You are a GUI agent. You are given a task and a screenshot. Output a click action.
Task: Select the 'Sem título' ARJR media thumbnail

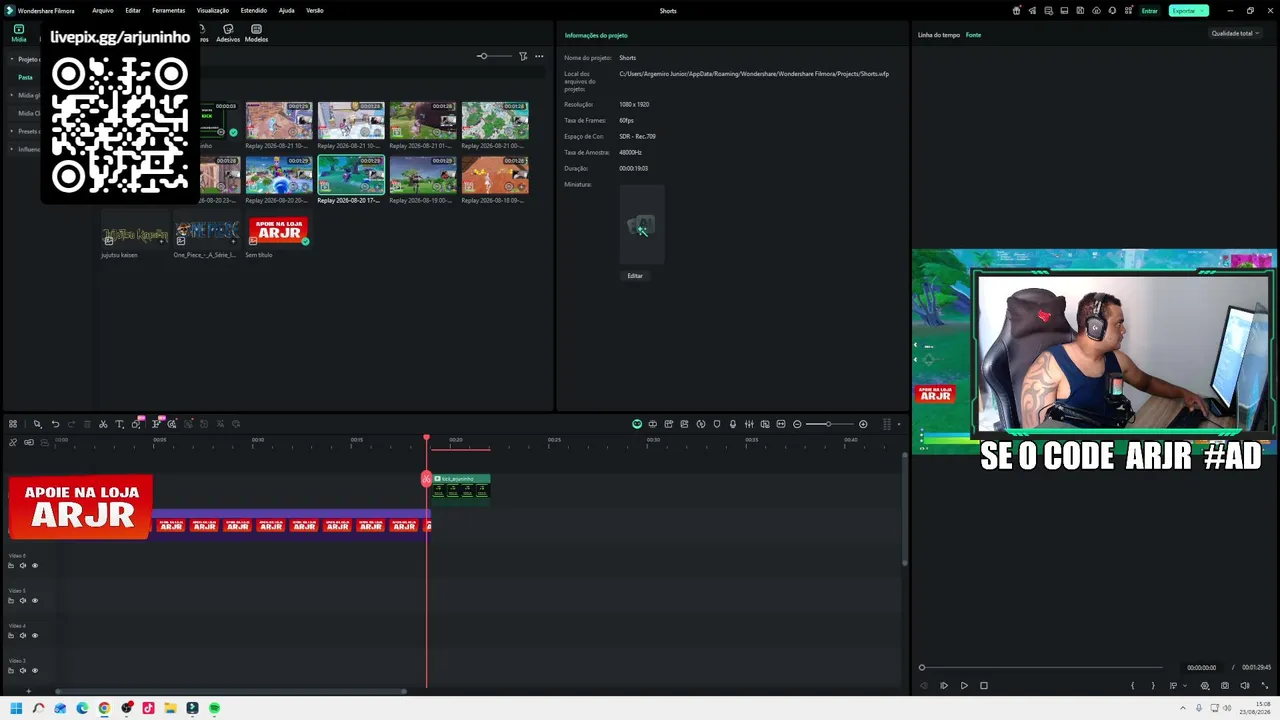pos(279,233)
